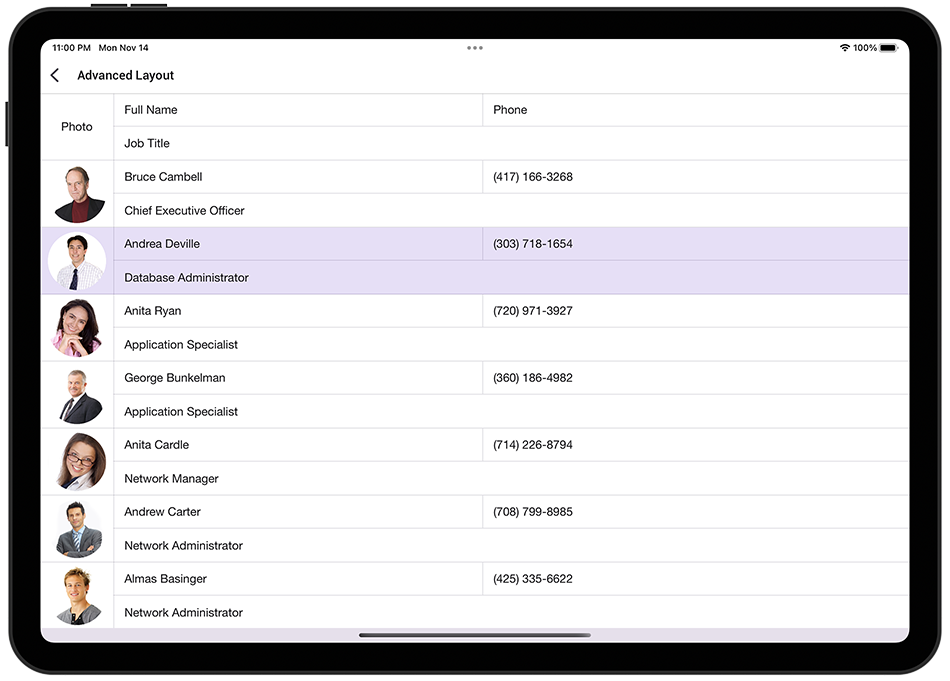Tap Almas Basinger's photo thumbnail
The image size is (950, 681).
click(77, 595)
